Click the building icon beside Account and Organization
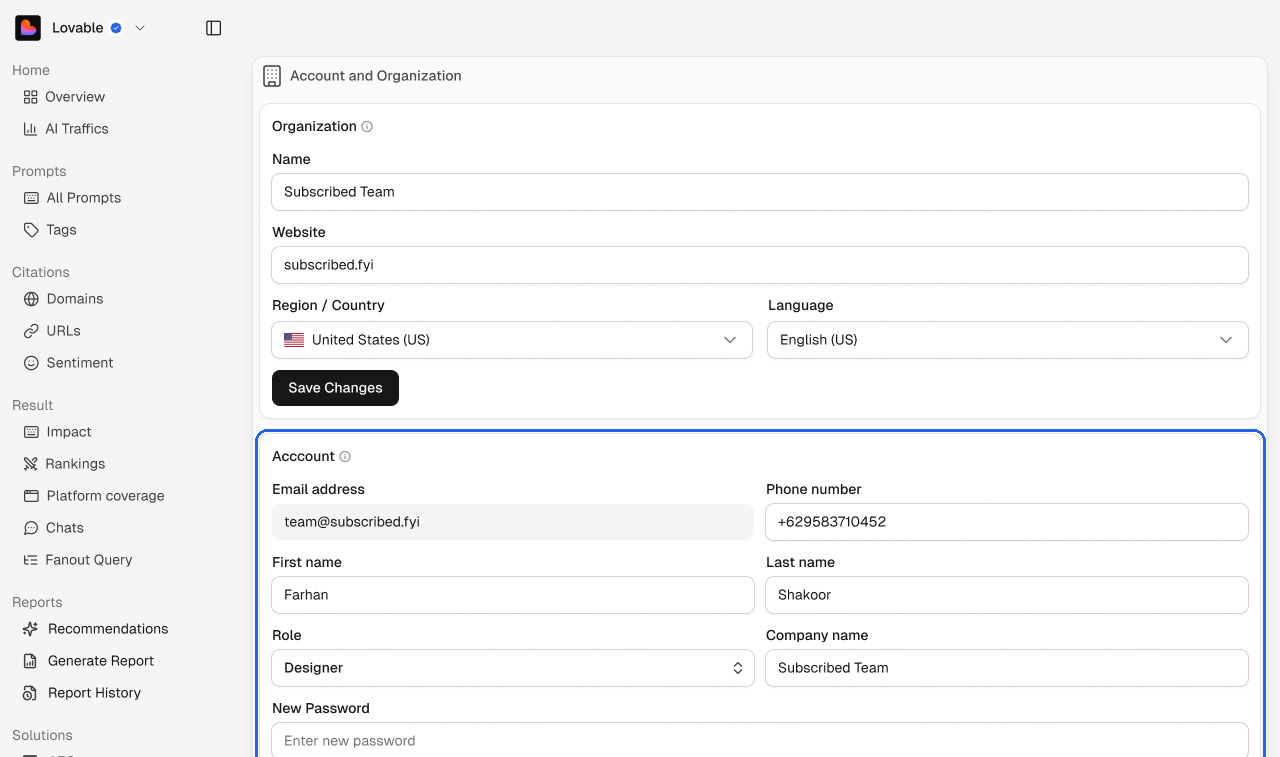The height and width of the screenshot is (757, 1280). [272, 76]
